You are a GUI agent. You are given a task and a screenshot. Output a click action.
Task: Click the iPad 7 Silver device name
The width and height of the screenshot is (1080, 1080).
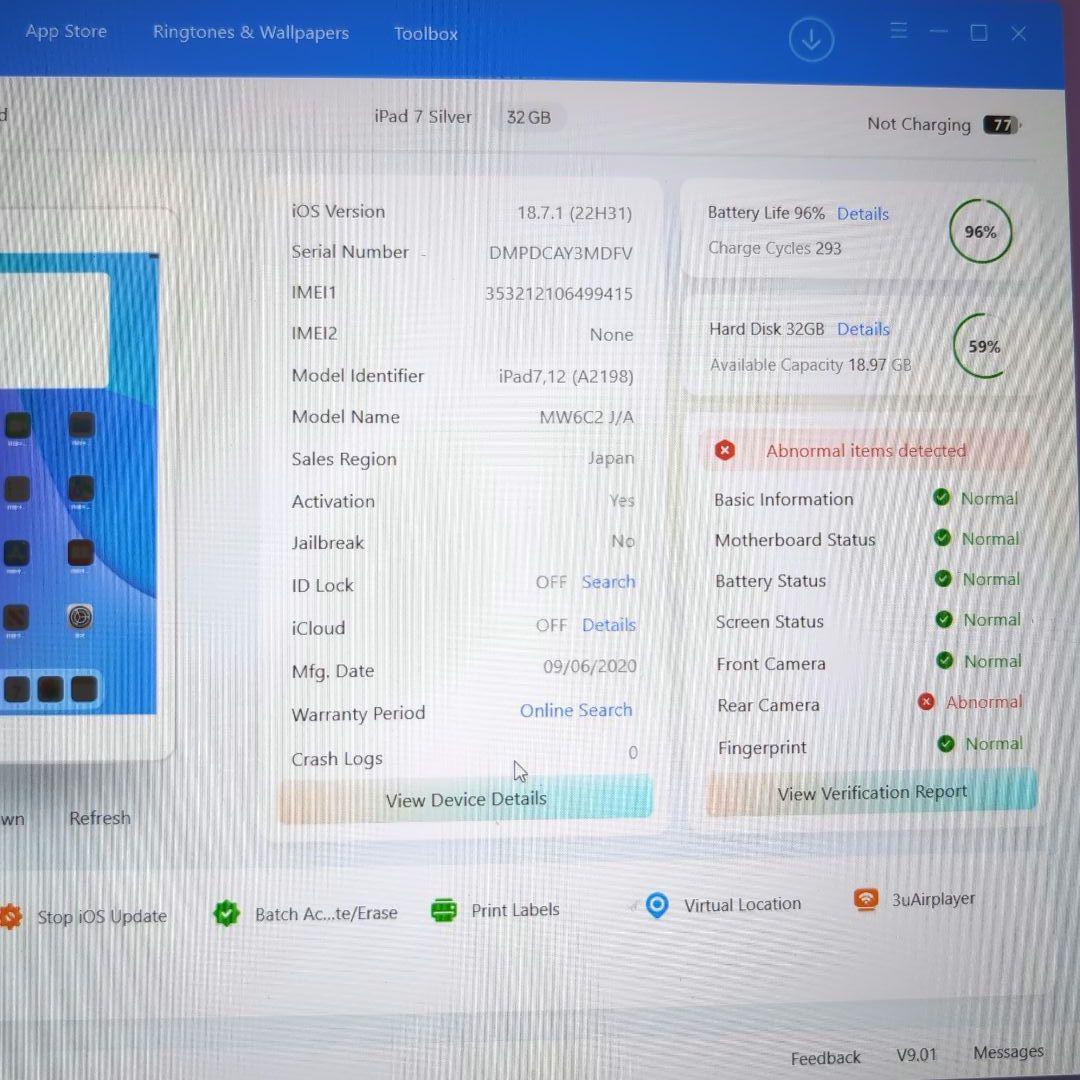coord(423,116)
